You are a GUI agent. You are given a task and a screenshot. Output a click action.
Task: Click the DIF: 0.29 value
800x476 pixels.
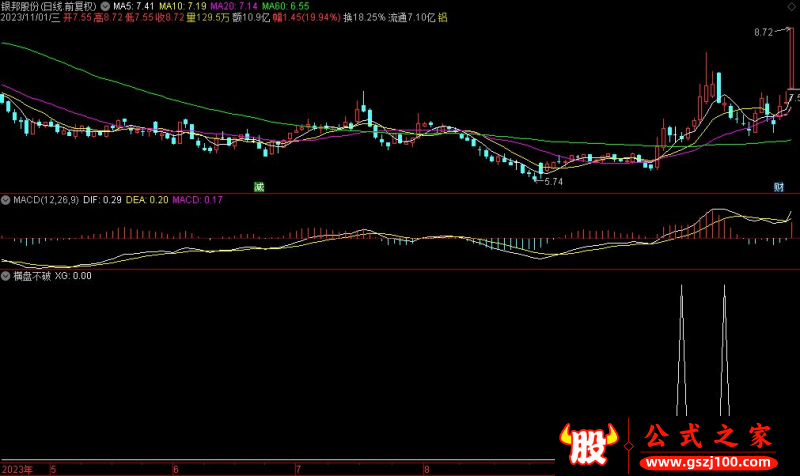(102, 200)
